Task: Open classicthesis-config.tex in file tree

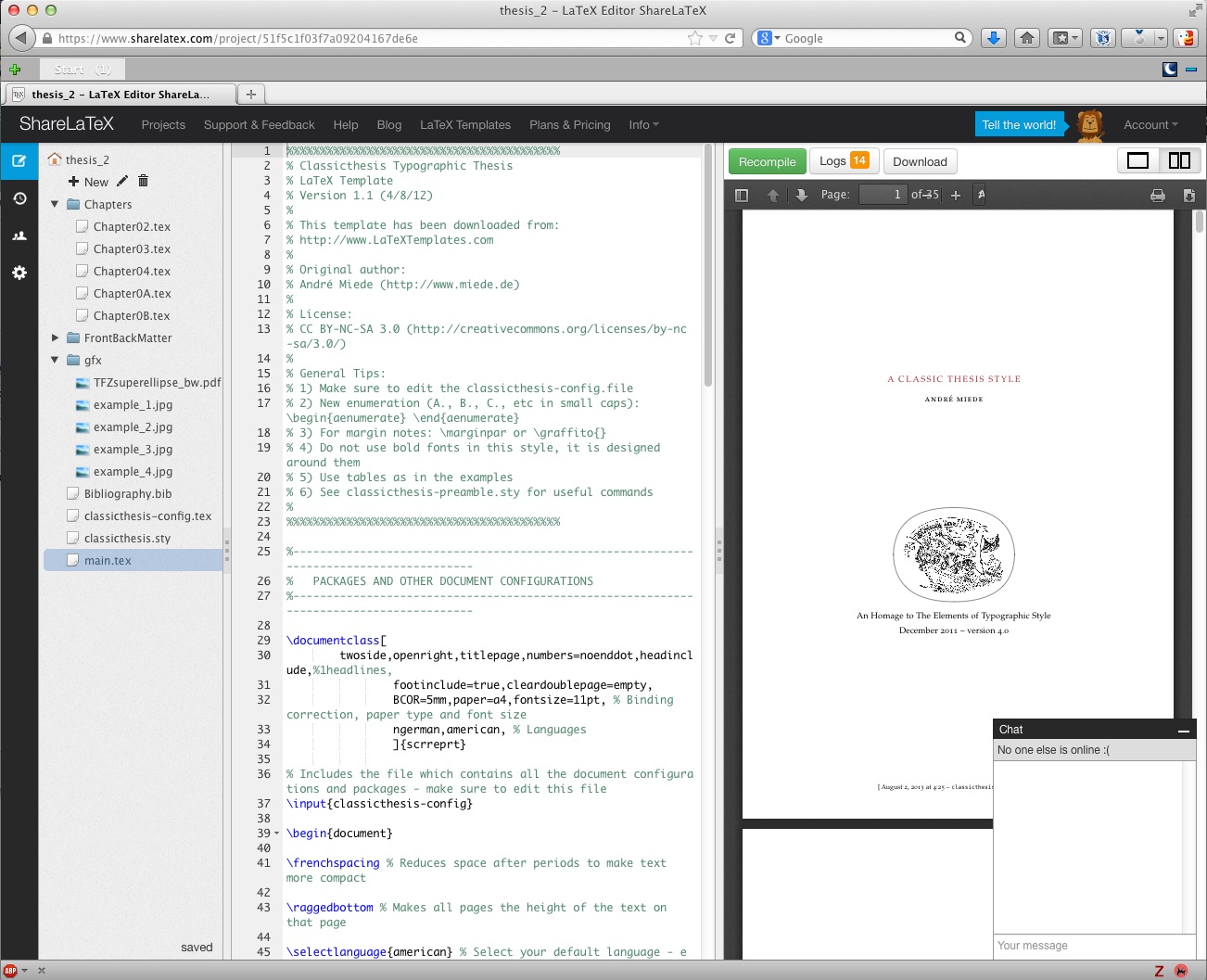Action: (x=147, y=516)
